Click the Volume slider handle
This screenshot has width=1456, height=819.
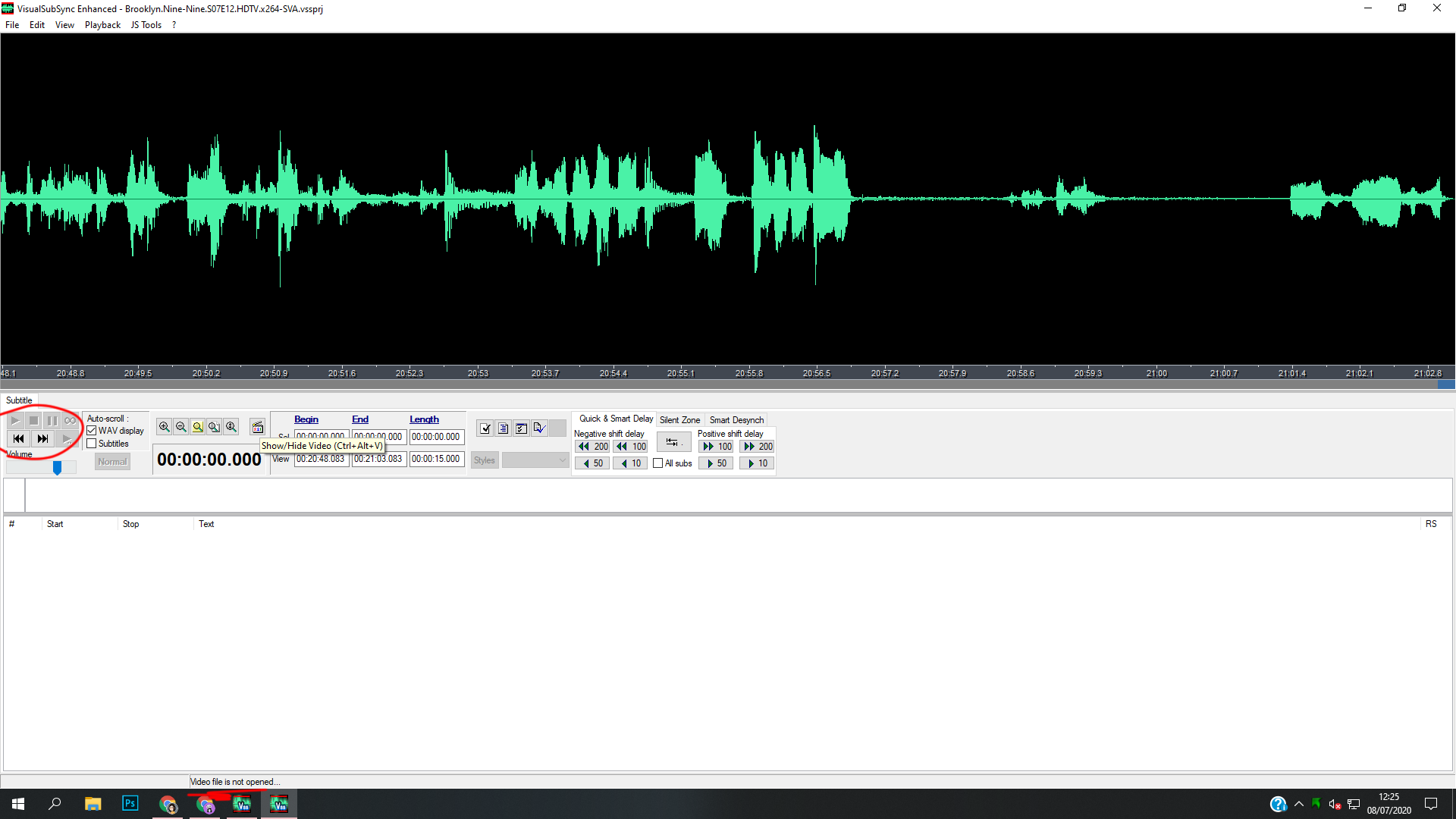(x=57, y=469)
